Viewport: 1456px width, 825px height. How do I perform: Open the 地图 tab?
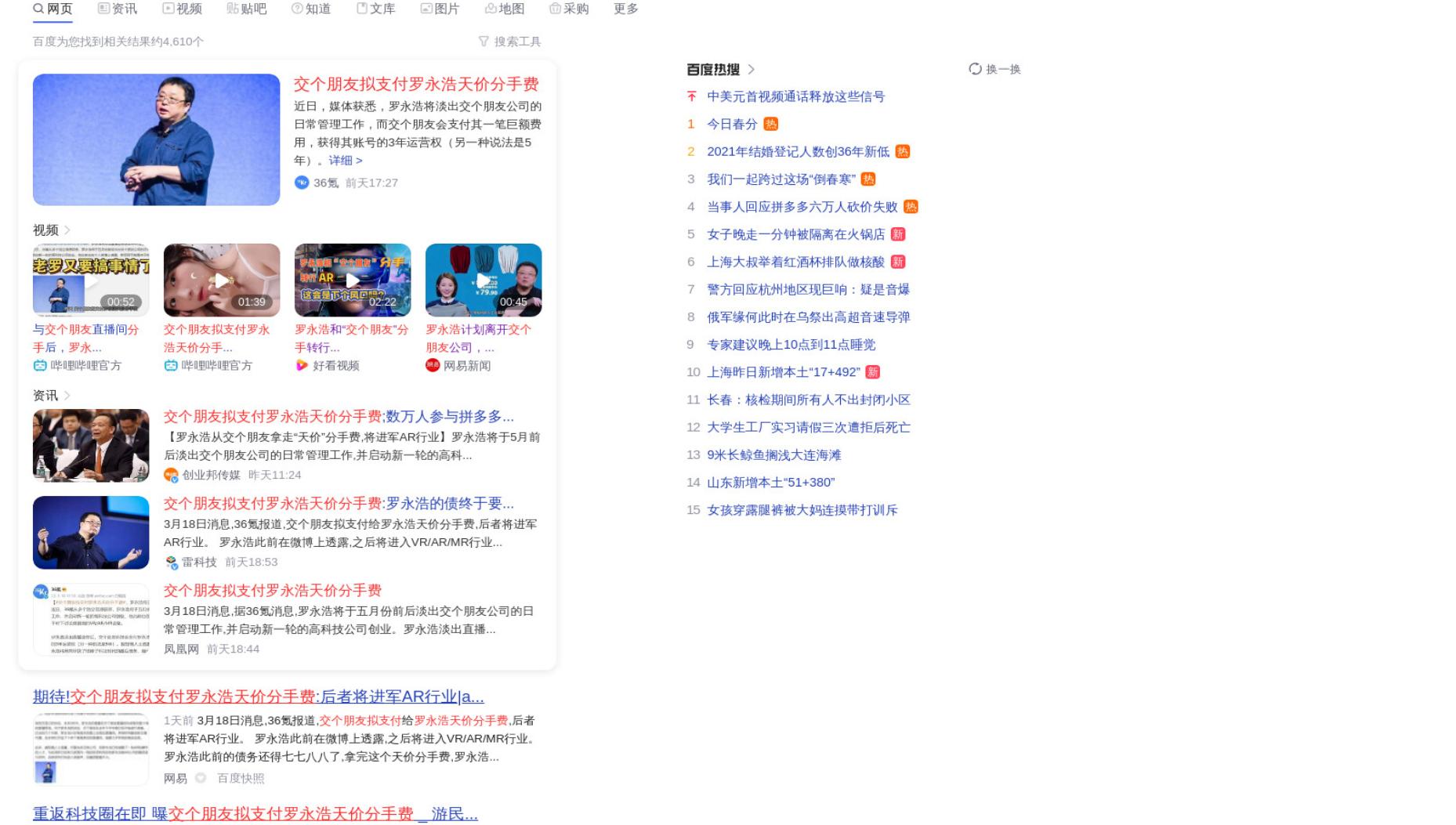(x=505, y=9)
